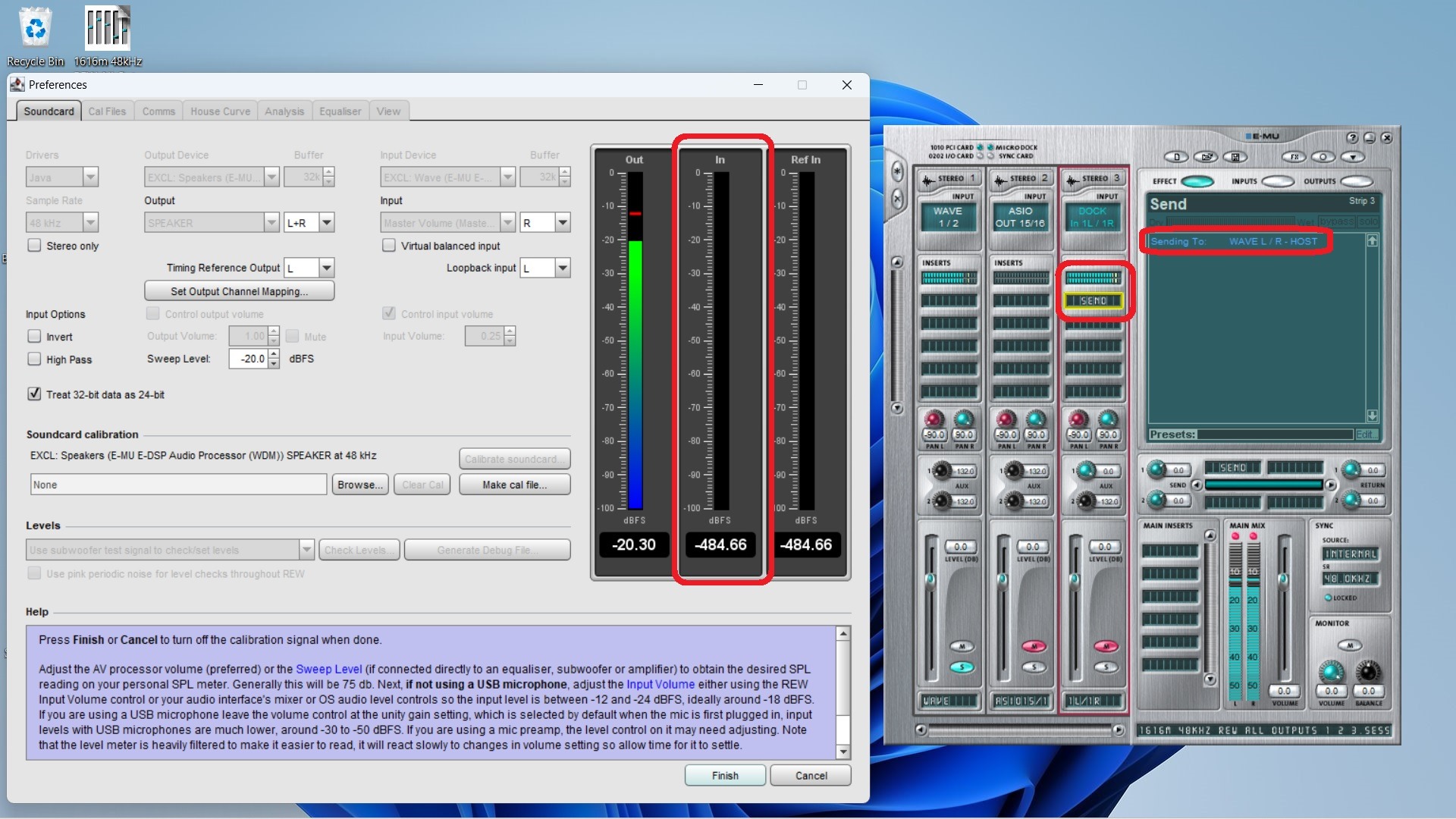Click the Open Session folder icon in E-MU
The height and width of the screenshot is (819, 1456).
point(1206,157)
